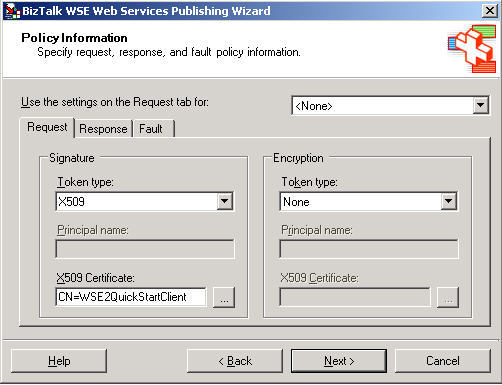502x385 pixels.
Task: Browse for Signature X509 certificate
Action: pyautogui.click(x=224, y=297)
